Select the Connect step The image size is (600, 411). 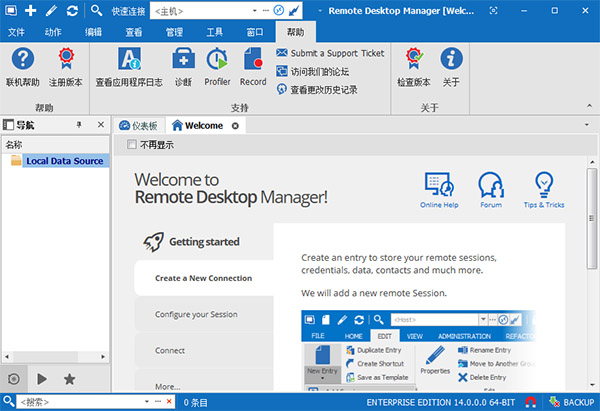coord(204,351)
